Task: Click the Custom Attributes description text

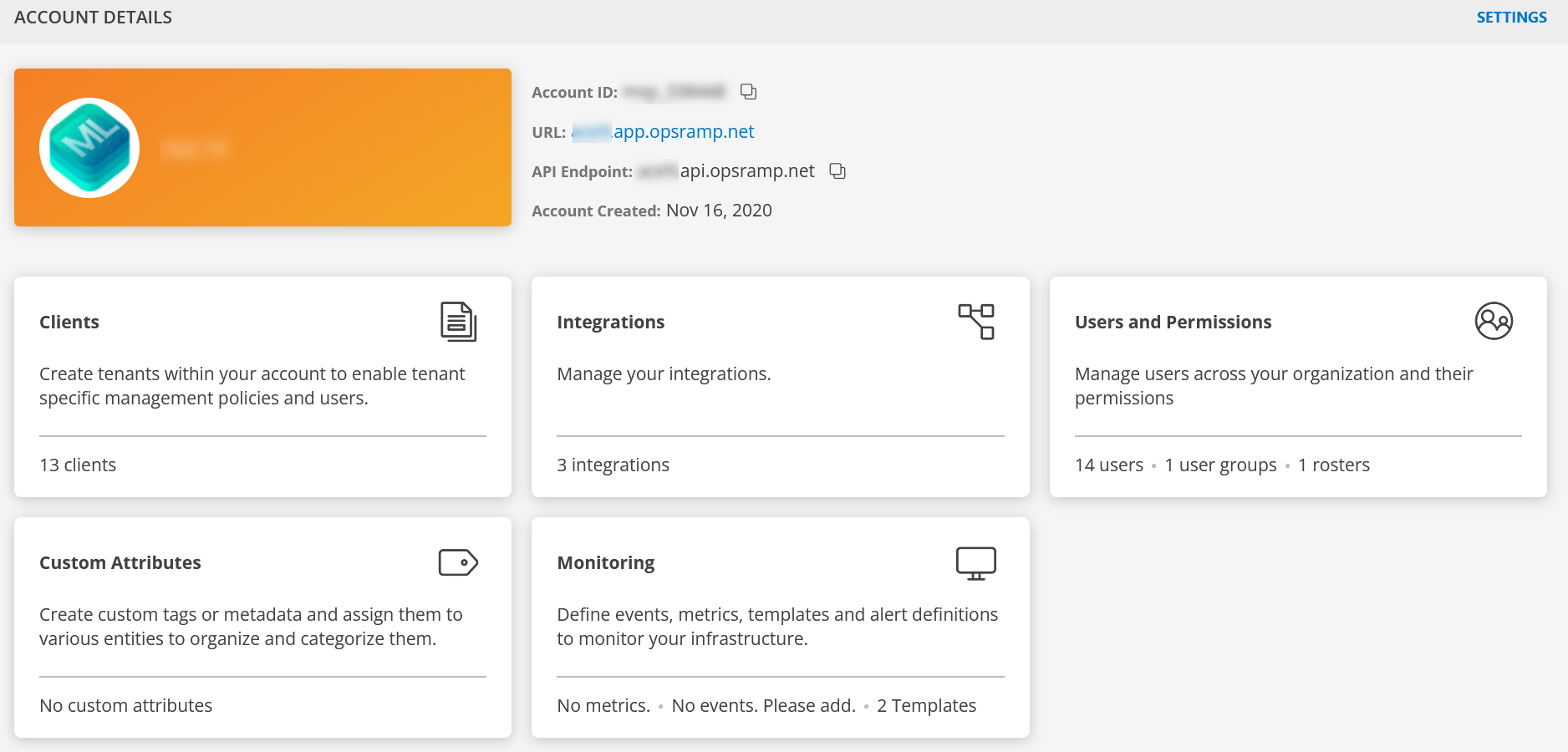Action: tap(251, 627)
